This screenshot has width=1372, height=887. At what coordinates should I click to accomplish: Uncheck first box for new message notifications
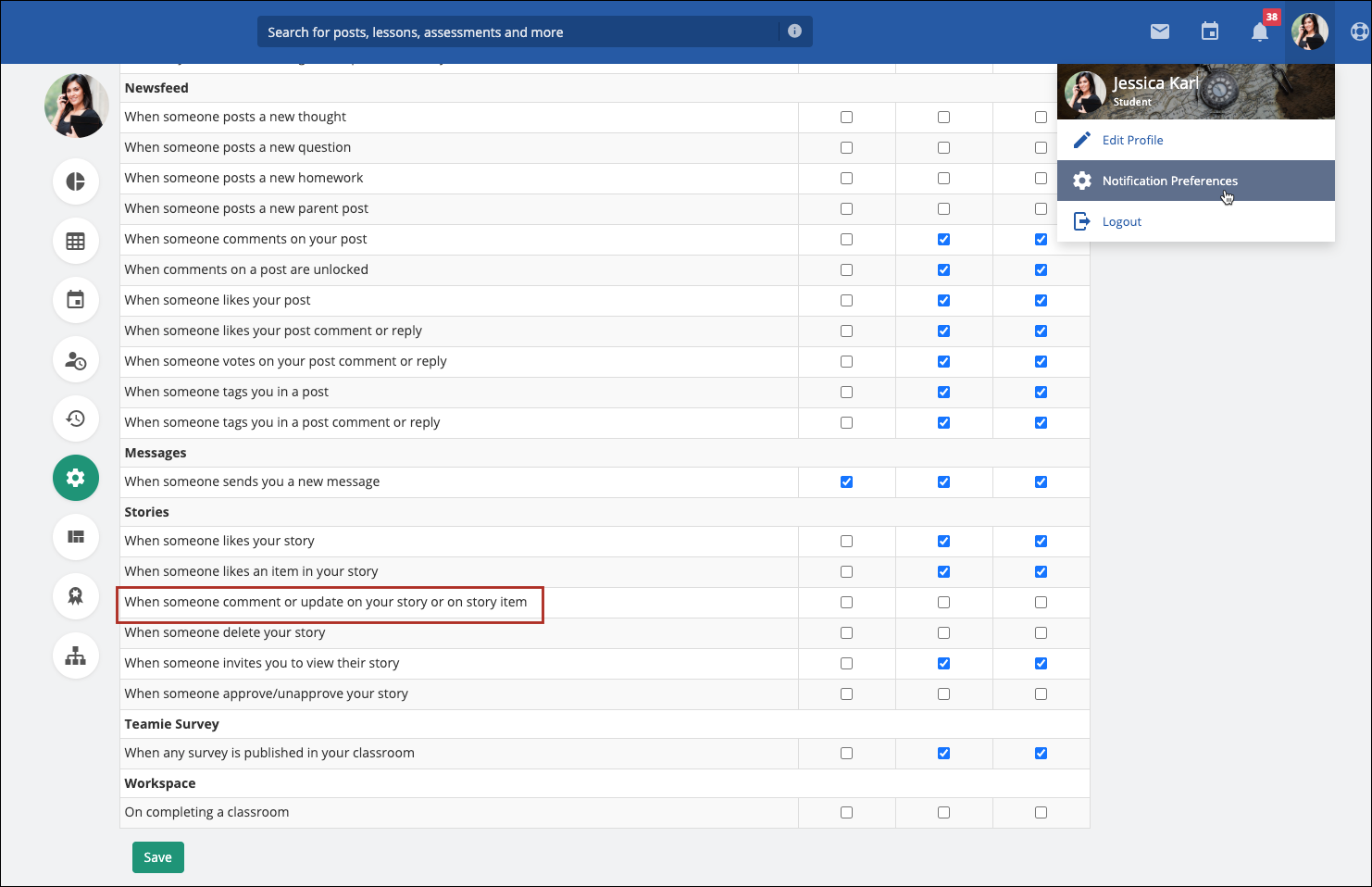(x=846, y=482)
